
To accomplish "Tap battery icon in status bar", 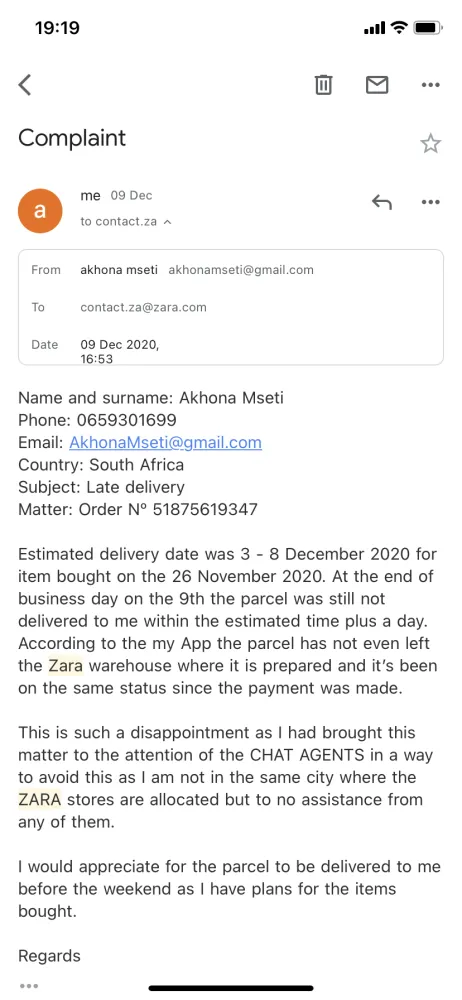I will [x=428, y=28].
